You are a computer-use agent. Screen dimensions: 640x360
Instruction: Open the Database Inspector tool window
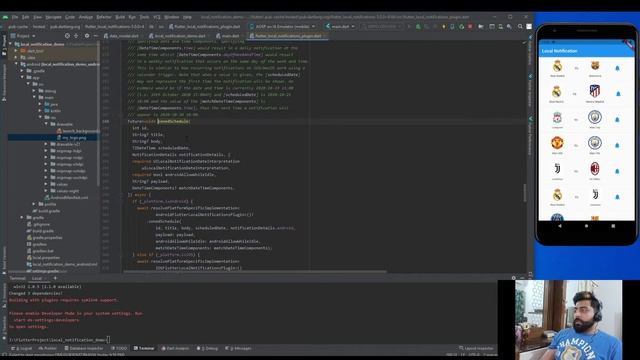pos(84,349)
